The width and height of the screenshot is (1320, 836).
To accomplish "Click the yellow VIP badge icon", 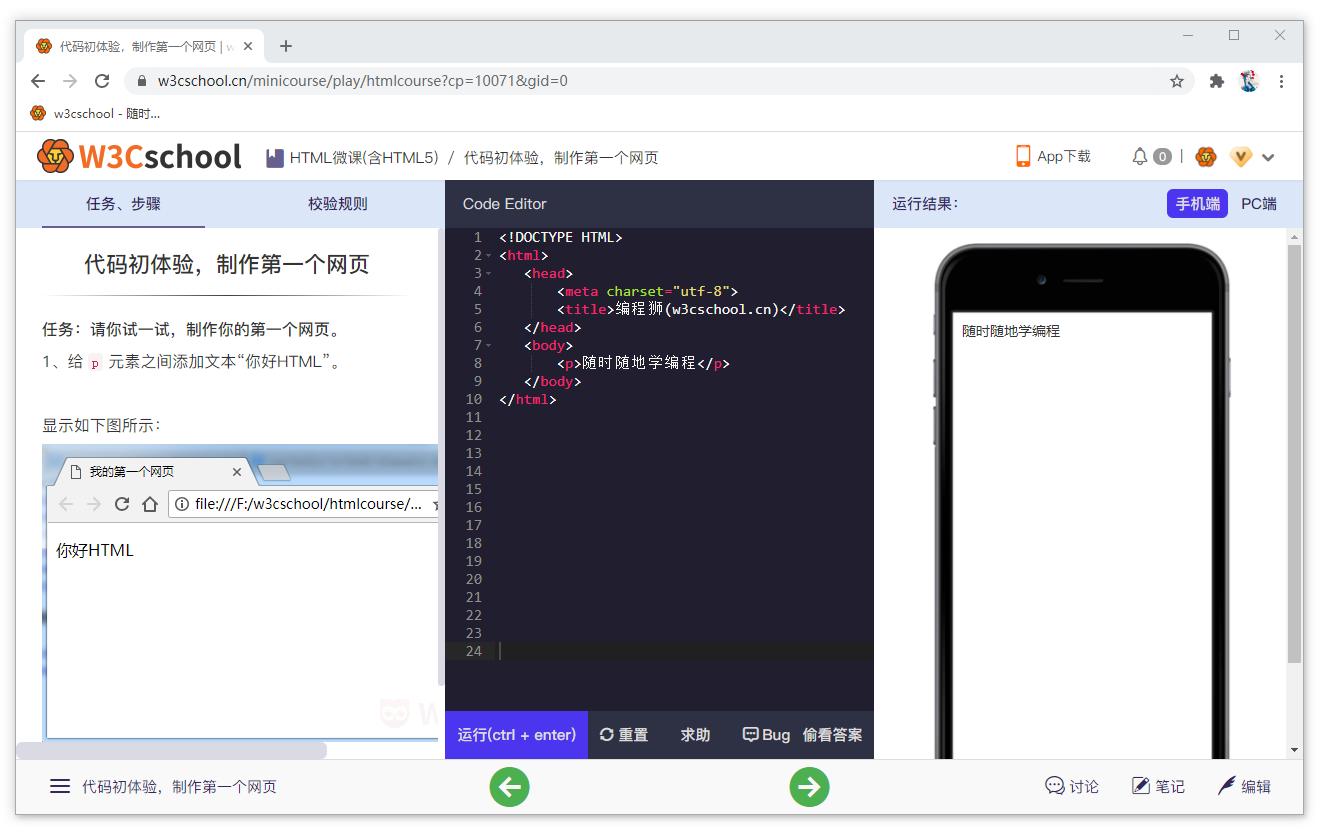I will coord(1241,156).
